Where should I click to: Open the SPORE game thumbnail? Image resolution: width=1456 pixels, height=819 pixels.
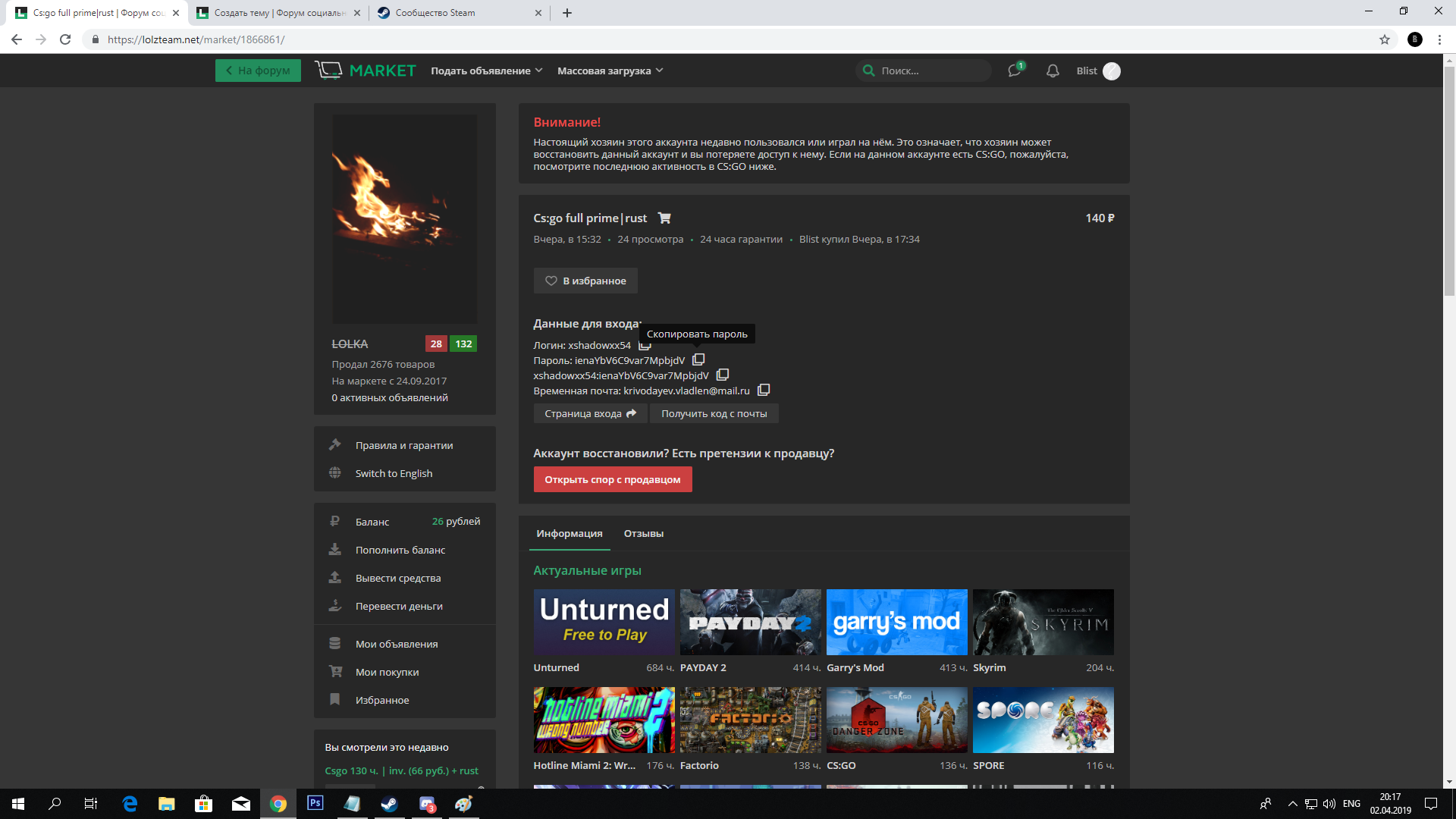pyautogui.click(x=1043, y=720)
